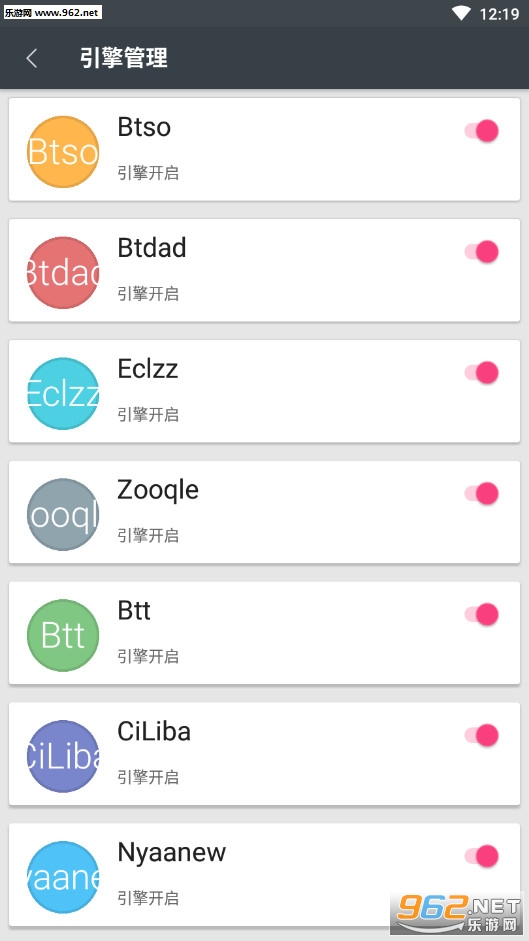Screen dimensions: 529x941
Task: Tap the red Btdad circle icon
Action: pyautogui.click(x=63, y=272)
